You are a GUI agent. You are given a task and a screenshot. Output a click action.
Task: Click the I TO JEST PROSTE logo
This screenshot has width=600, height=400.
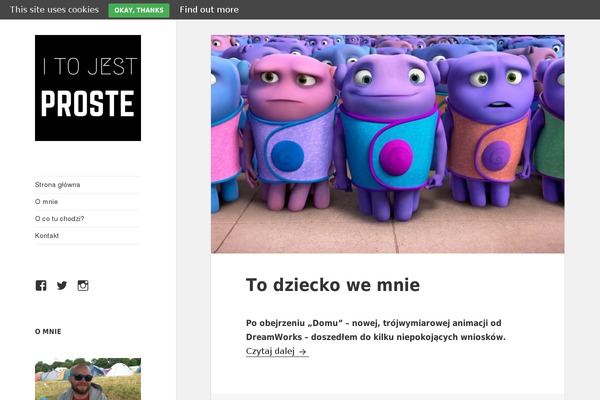pyautogui.click(x=88, y=88)
